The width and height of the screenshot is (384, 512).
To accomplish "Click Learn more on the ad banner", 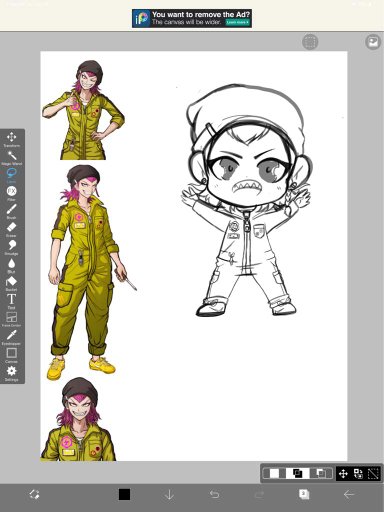I will coord(237,22).
